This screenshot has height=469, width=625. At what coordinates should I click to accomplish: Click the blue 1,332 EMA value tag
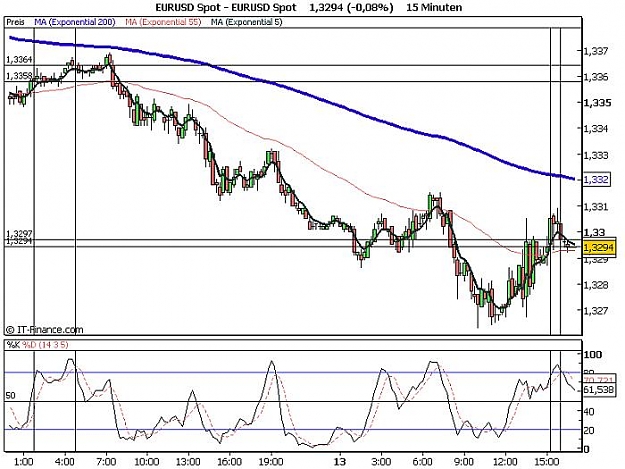click(x=596, y=179)
